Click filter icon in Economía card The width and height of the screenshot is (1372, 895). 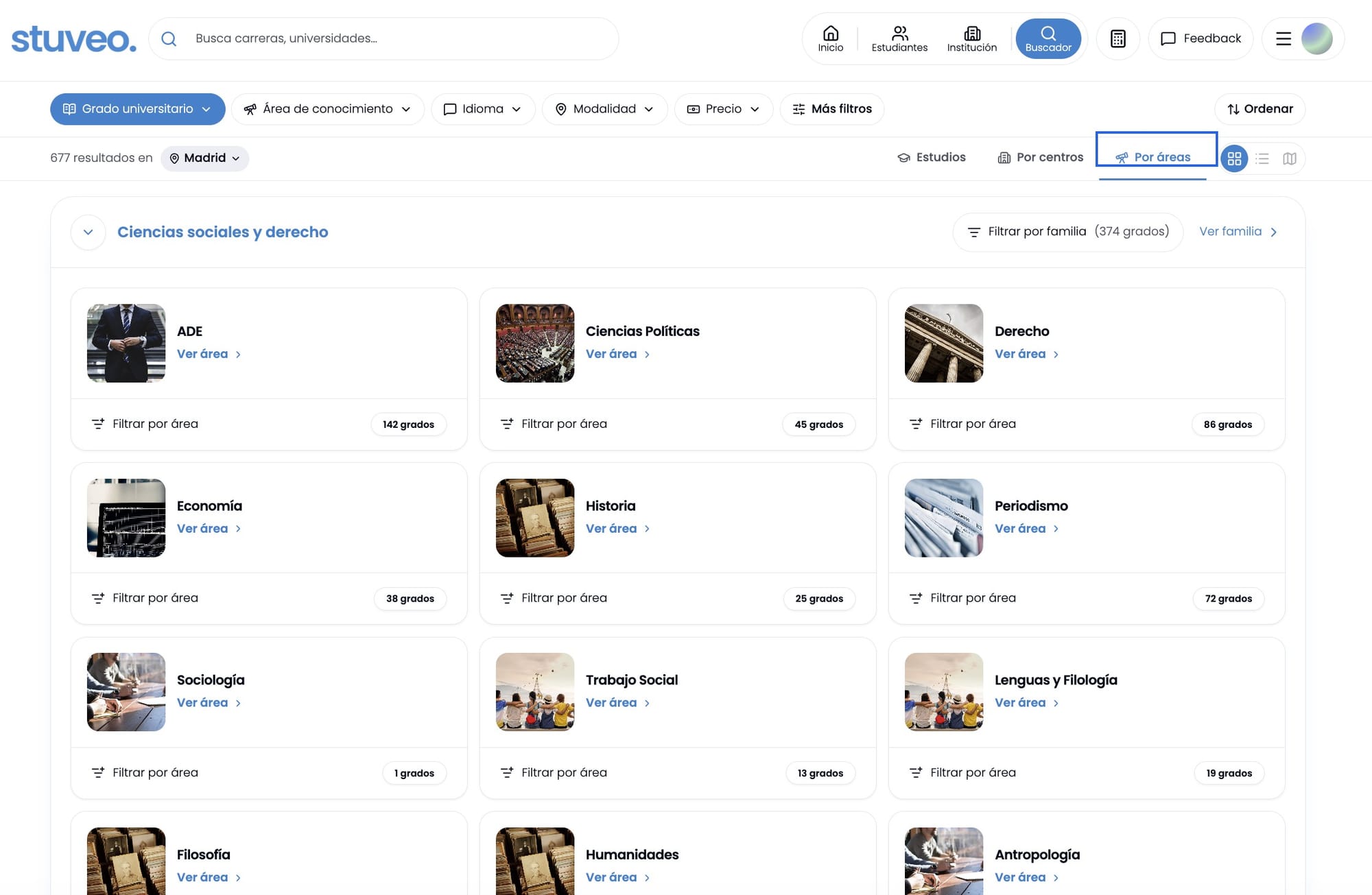pyautogui.click(x=98, y=598)
